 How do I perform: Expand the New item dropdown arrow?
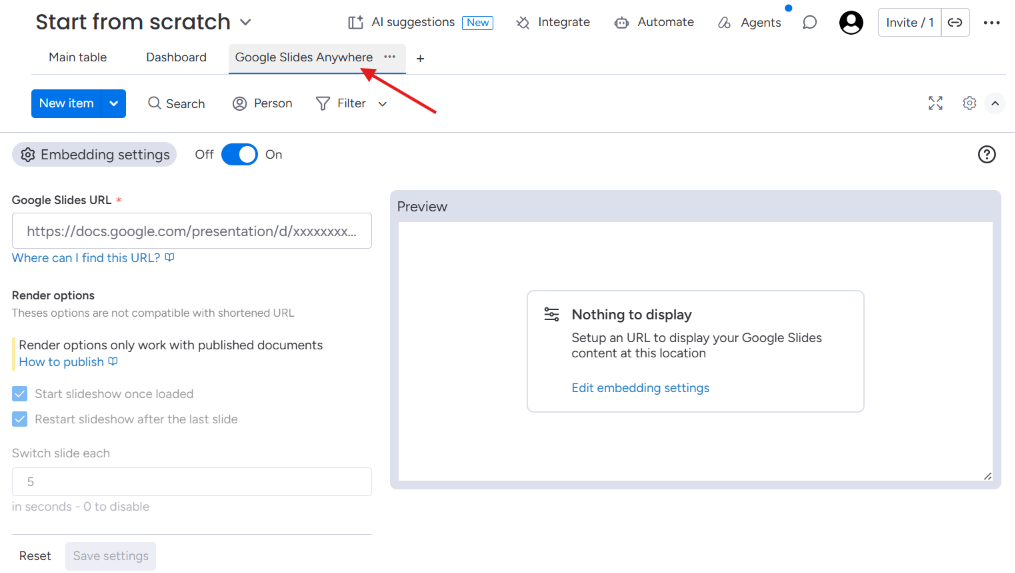click(x=114, y=104)
